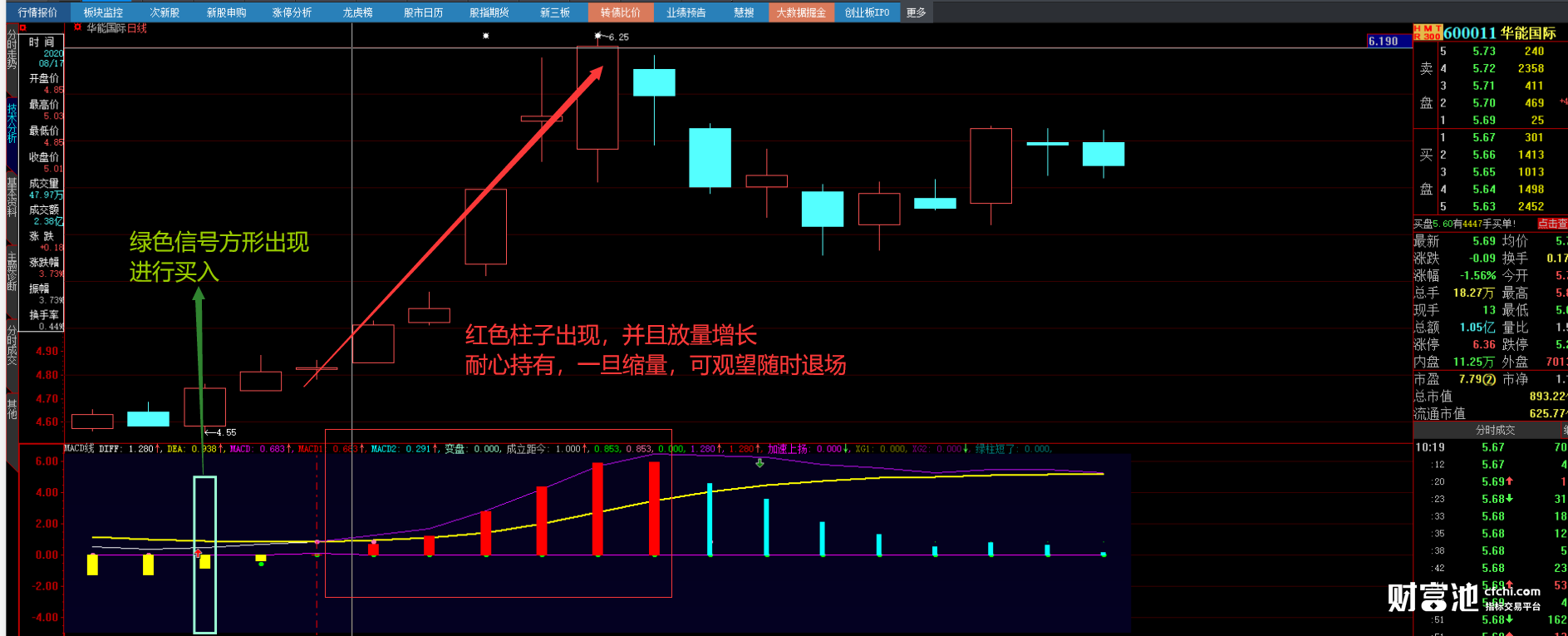Open the 慧搜 tab
This screenshot has width=1568, height=636.
(x=744, y=12)
